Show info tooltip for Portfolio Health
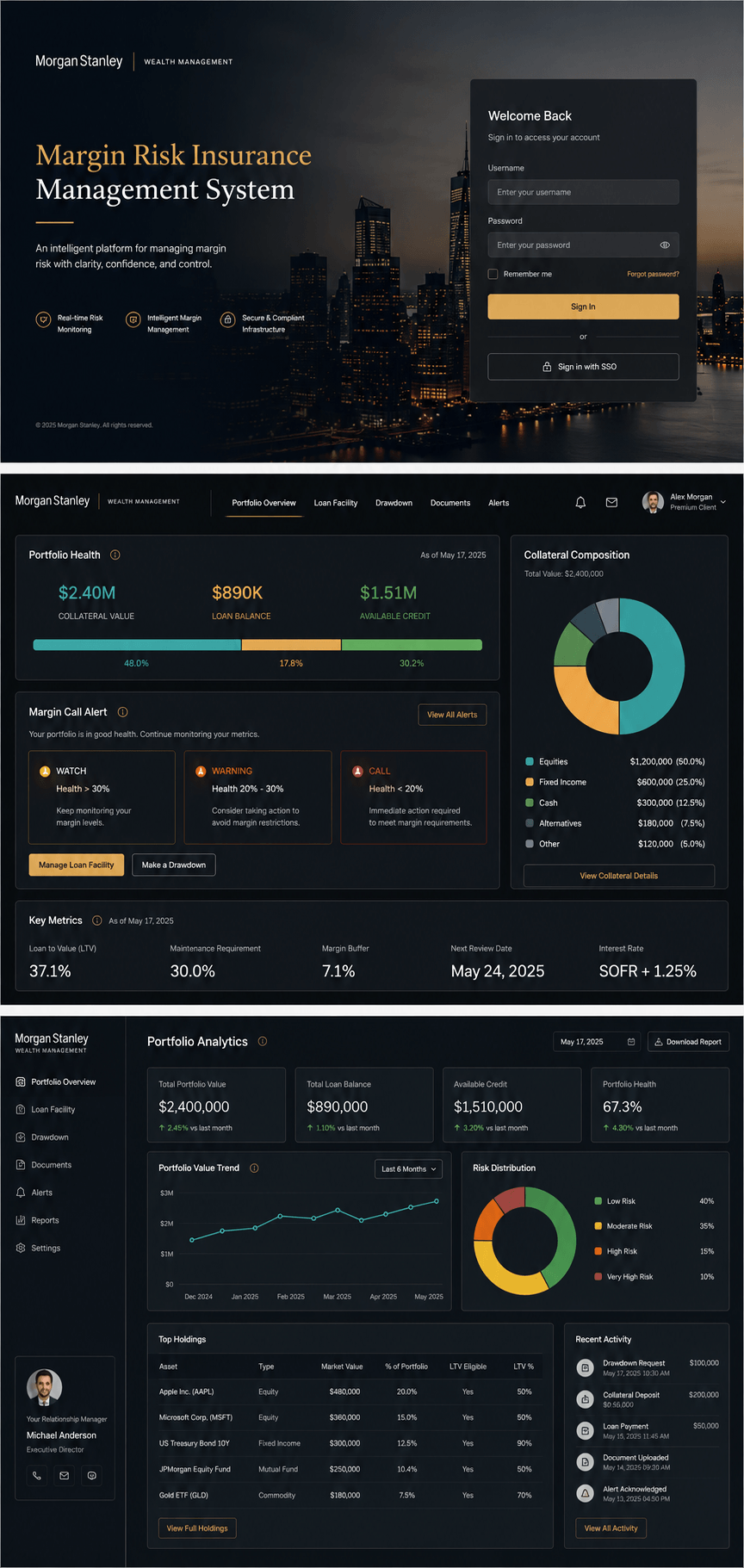 tap(115, 555)
